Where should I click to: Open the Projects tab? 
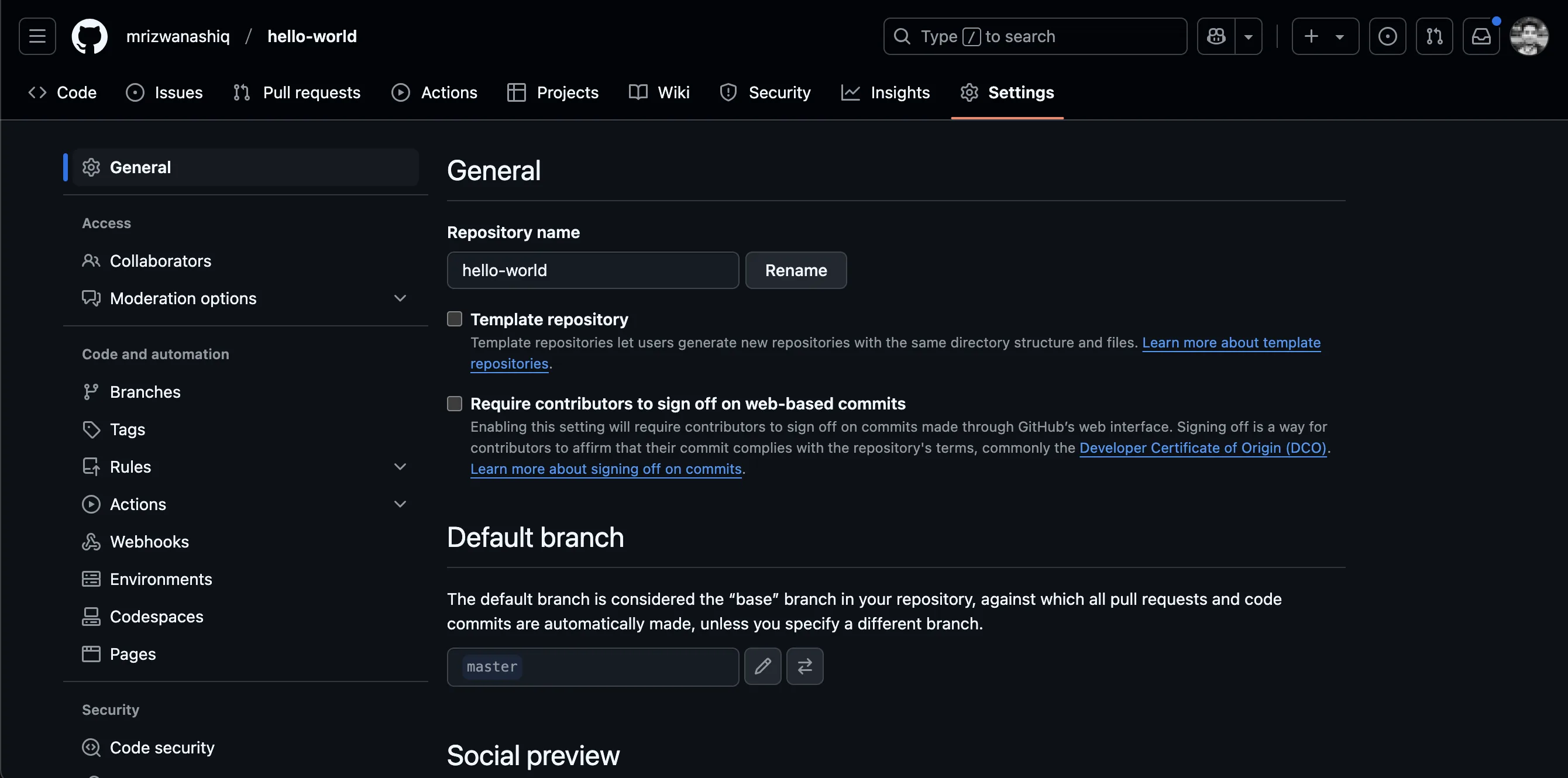(553, 92)
